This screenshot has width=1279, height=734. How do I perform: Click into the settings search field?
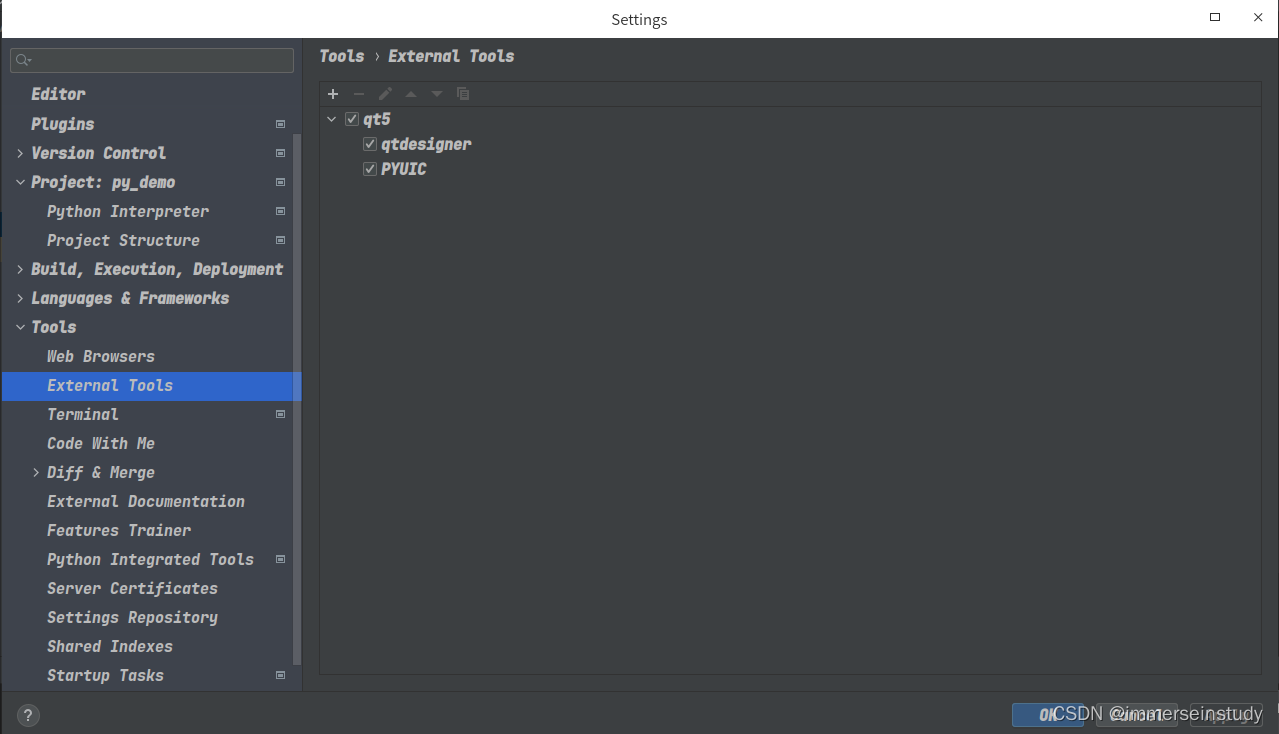tap(152, 61)
